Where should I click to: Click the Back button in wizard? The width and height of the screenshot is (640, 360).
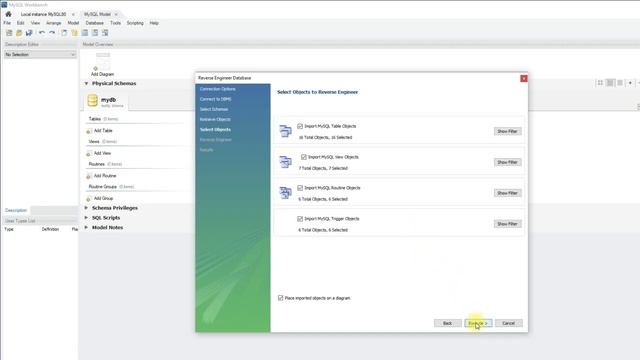point(447,323)
